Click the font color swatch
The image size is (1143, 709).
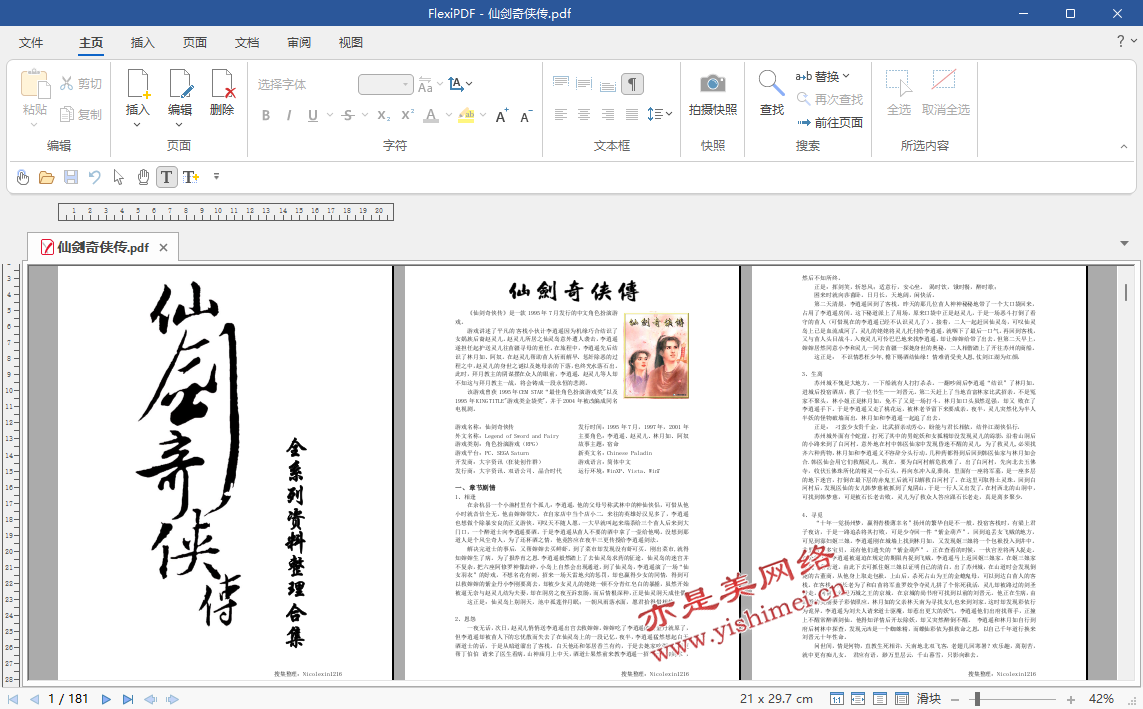click(432, 115)
